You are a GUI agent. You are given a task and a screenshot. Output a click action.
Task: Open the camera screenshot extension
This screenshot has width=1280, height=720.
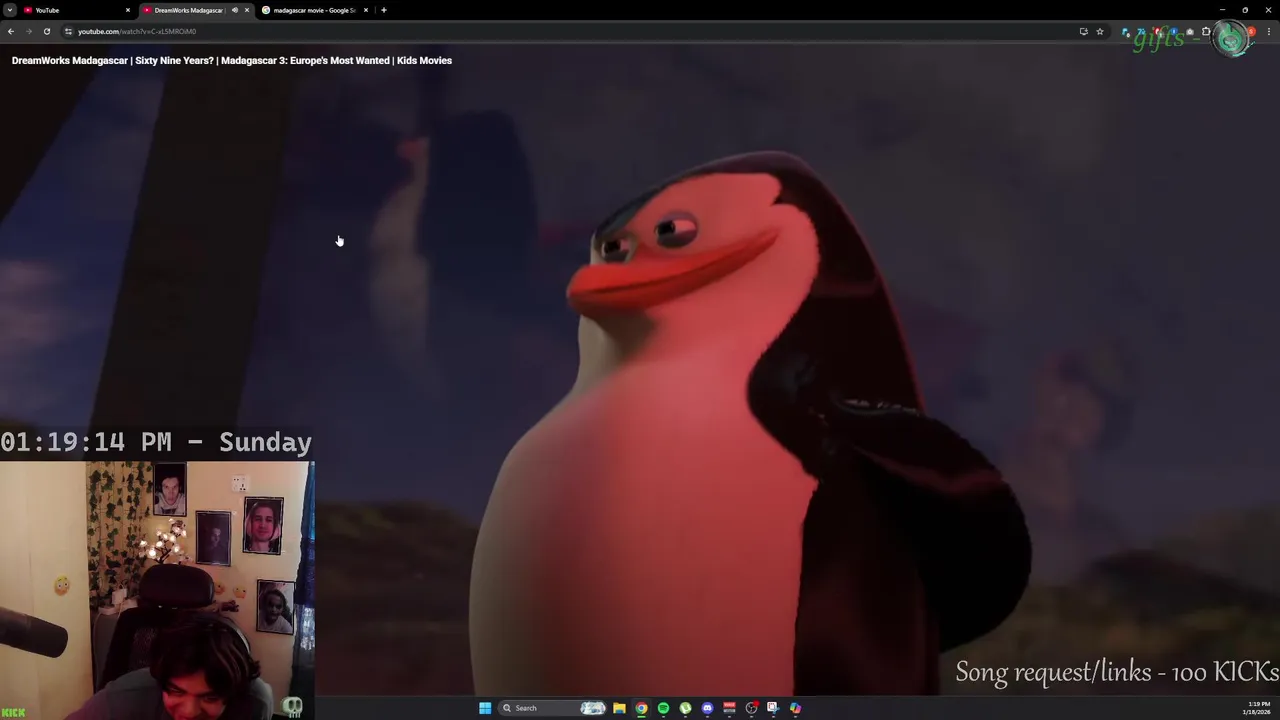click(1190, 32)
